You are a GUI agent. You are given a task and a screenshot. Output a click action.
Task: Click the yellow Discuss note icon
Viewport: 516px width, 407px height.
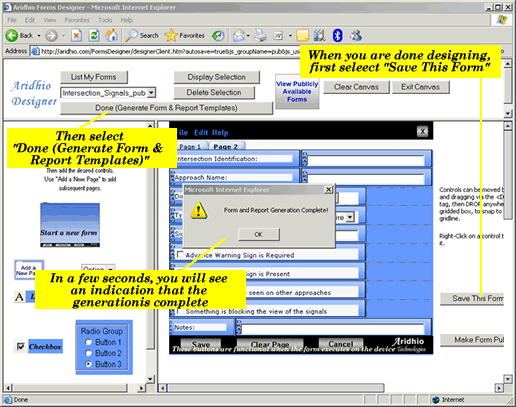(x=303, y=35)
